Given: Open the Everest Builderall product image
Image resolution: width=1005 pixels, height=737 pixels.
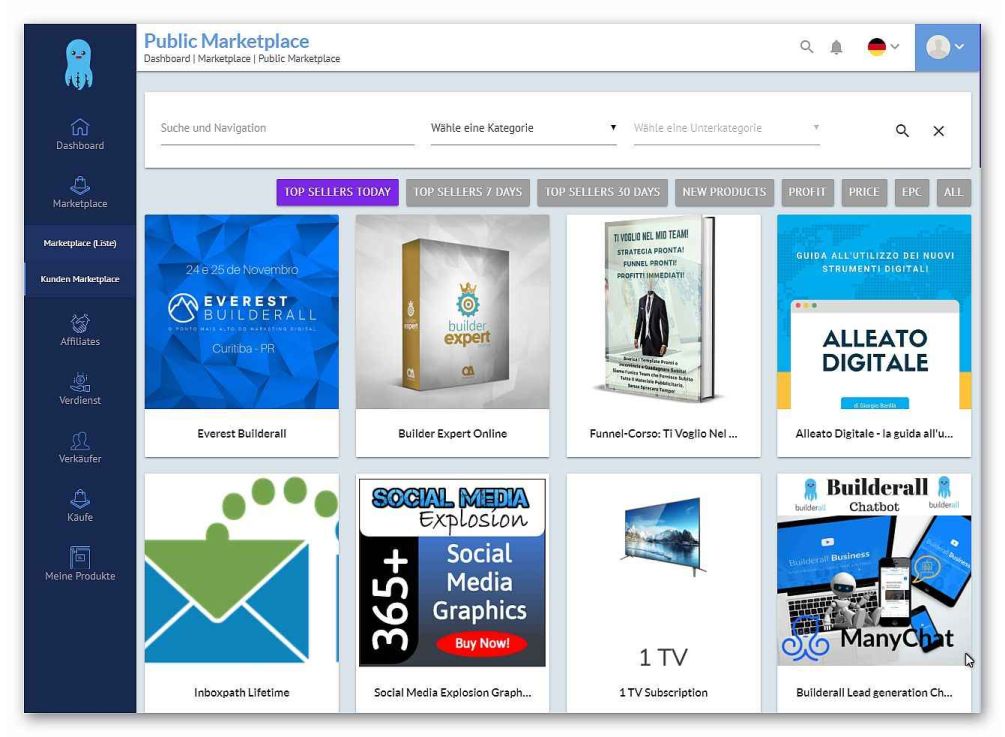Looking at the screenshot, I should pyautogui.click(x=242, y=311).
